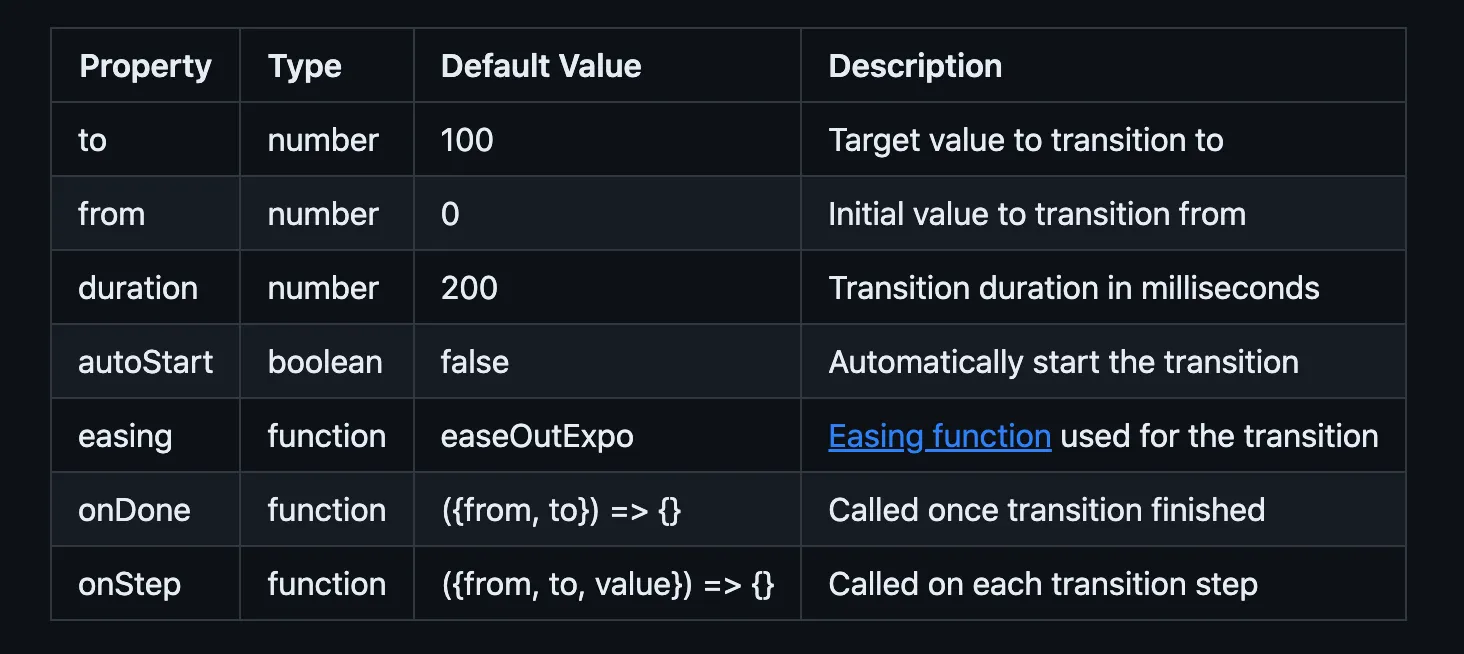Image resolution: width=1464 pixels, height=654 pixels.
Task: Open the Easing function link
Action: (x=939, y=436)
